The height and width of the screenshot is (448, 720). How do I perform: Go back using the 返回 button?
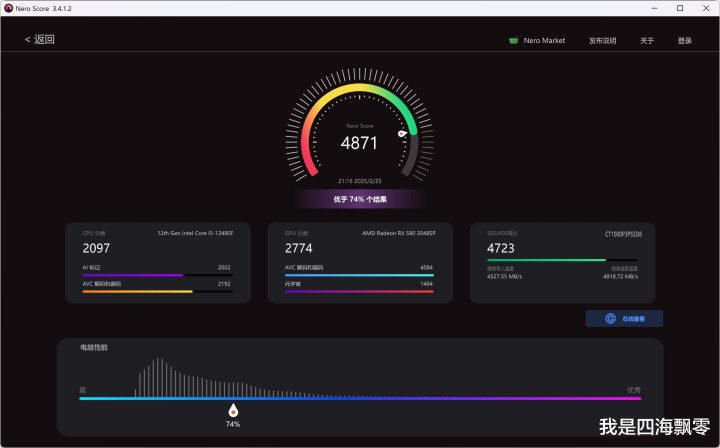click(x=39, y=39)
